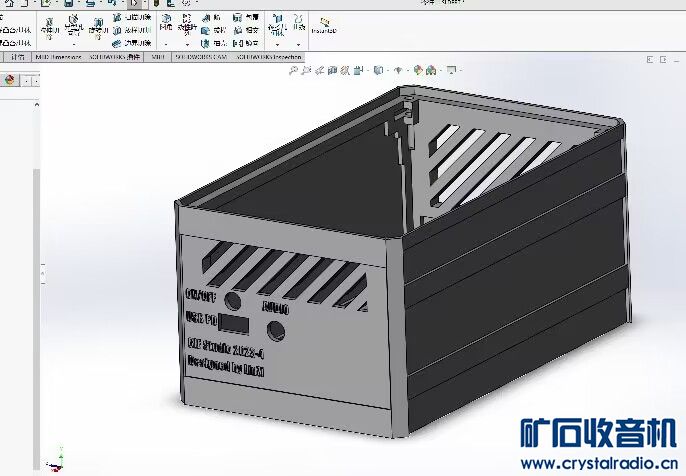Click the left panel collapse handle
Image resolution: width=686 pixels, height=476 pixels.
tap(43, 273)
